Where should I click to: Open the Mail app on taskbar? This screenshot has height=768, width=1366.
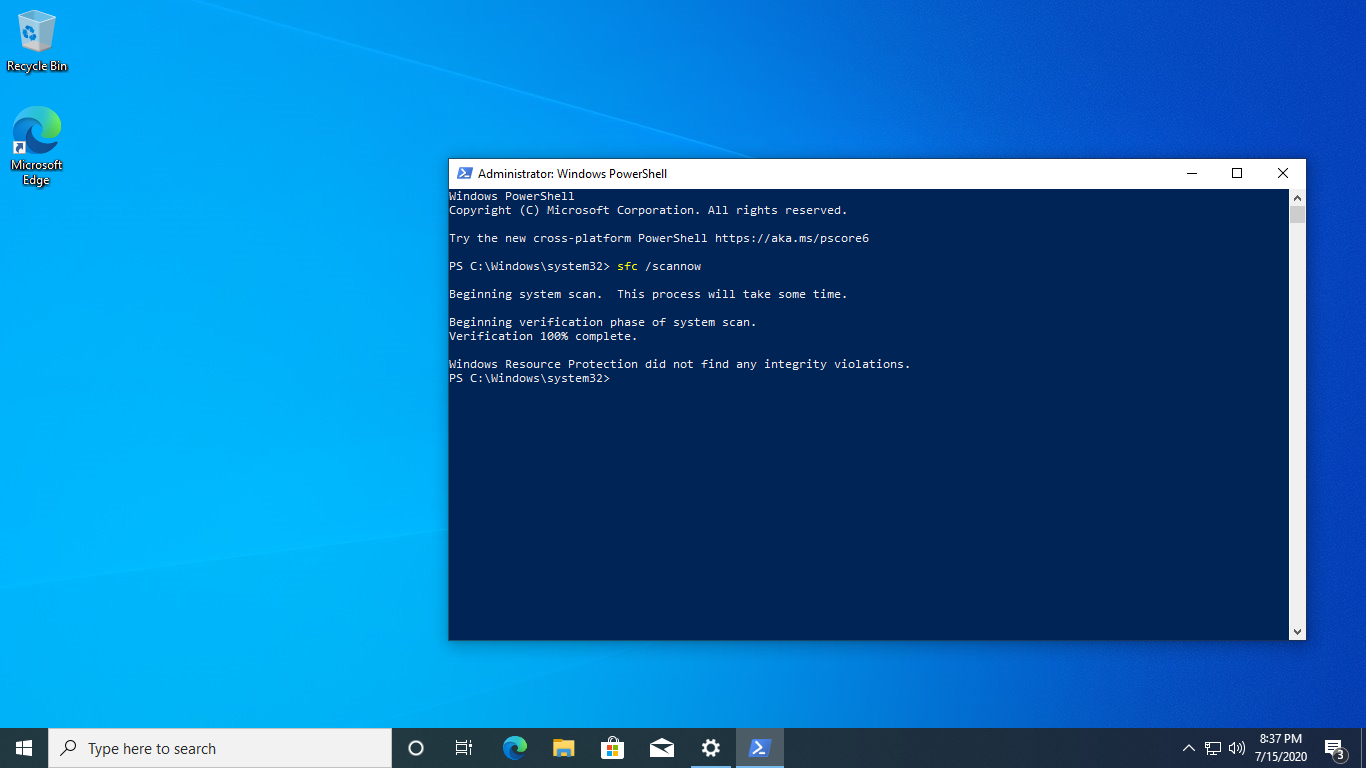661,748
